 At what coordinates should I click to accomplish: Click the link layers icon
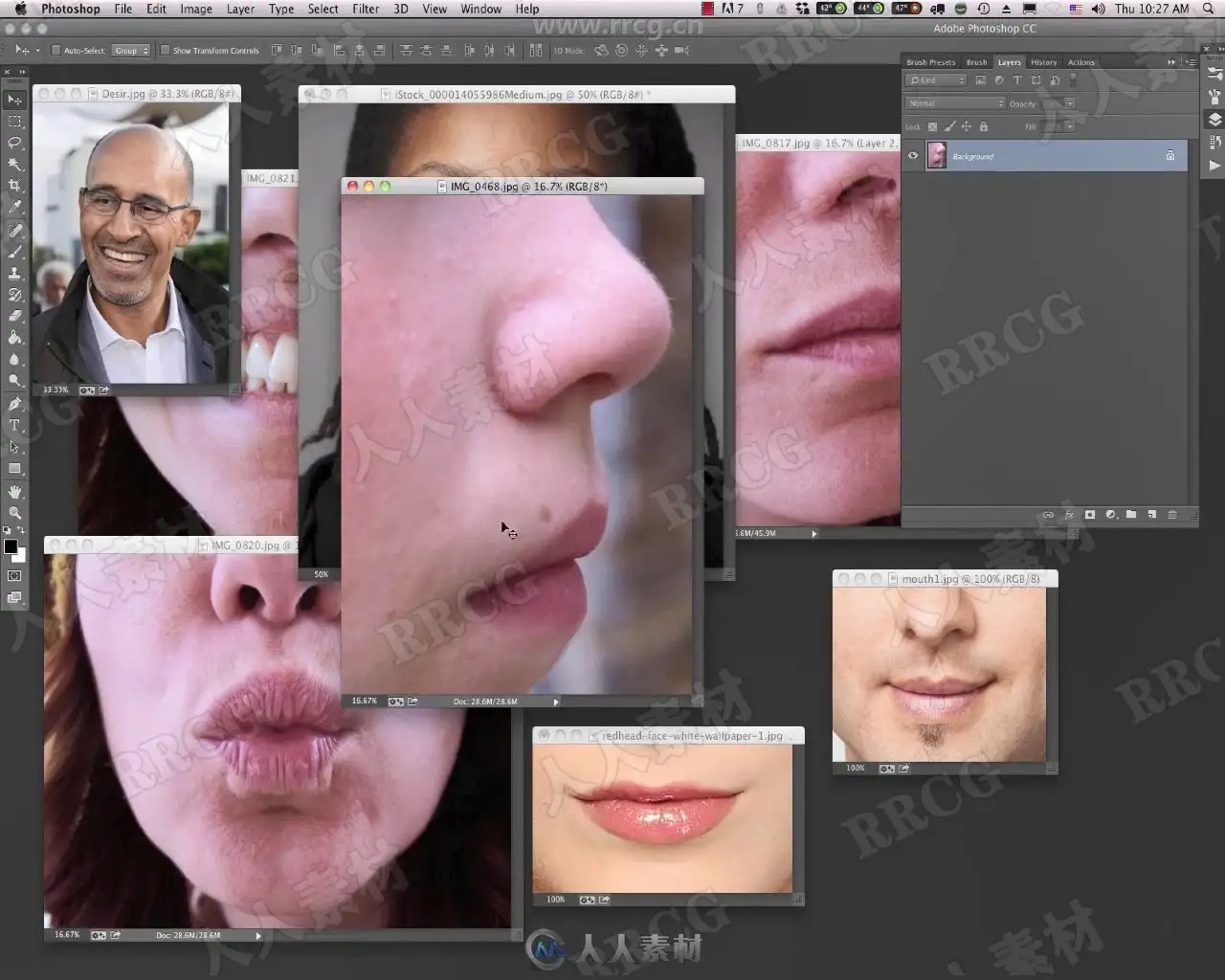(1049, 515)
